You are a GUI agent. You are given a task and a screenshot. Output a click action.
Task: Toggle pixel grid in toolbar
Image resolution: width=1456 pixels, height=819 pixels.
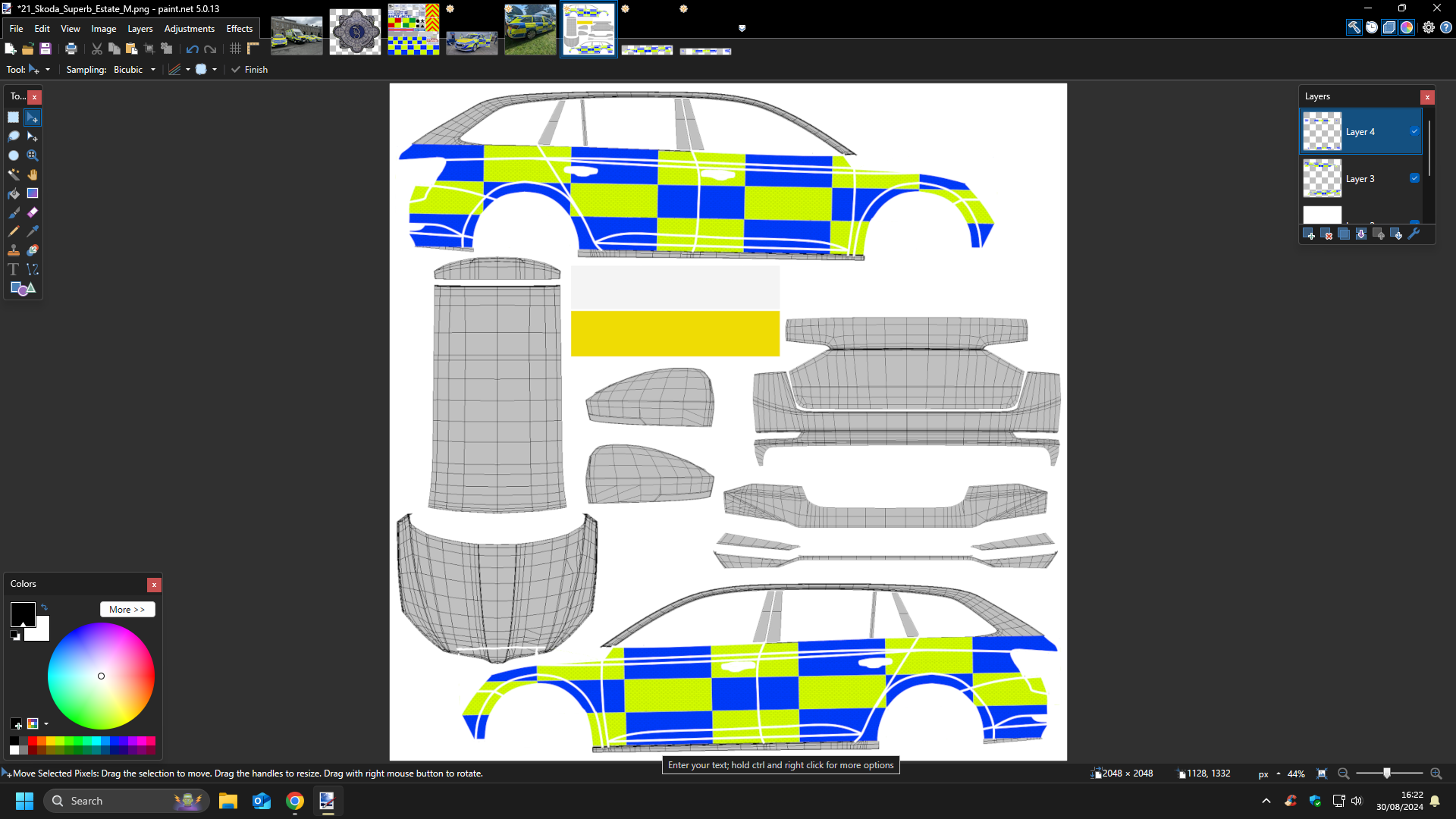236,49
